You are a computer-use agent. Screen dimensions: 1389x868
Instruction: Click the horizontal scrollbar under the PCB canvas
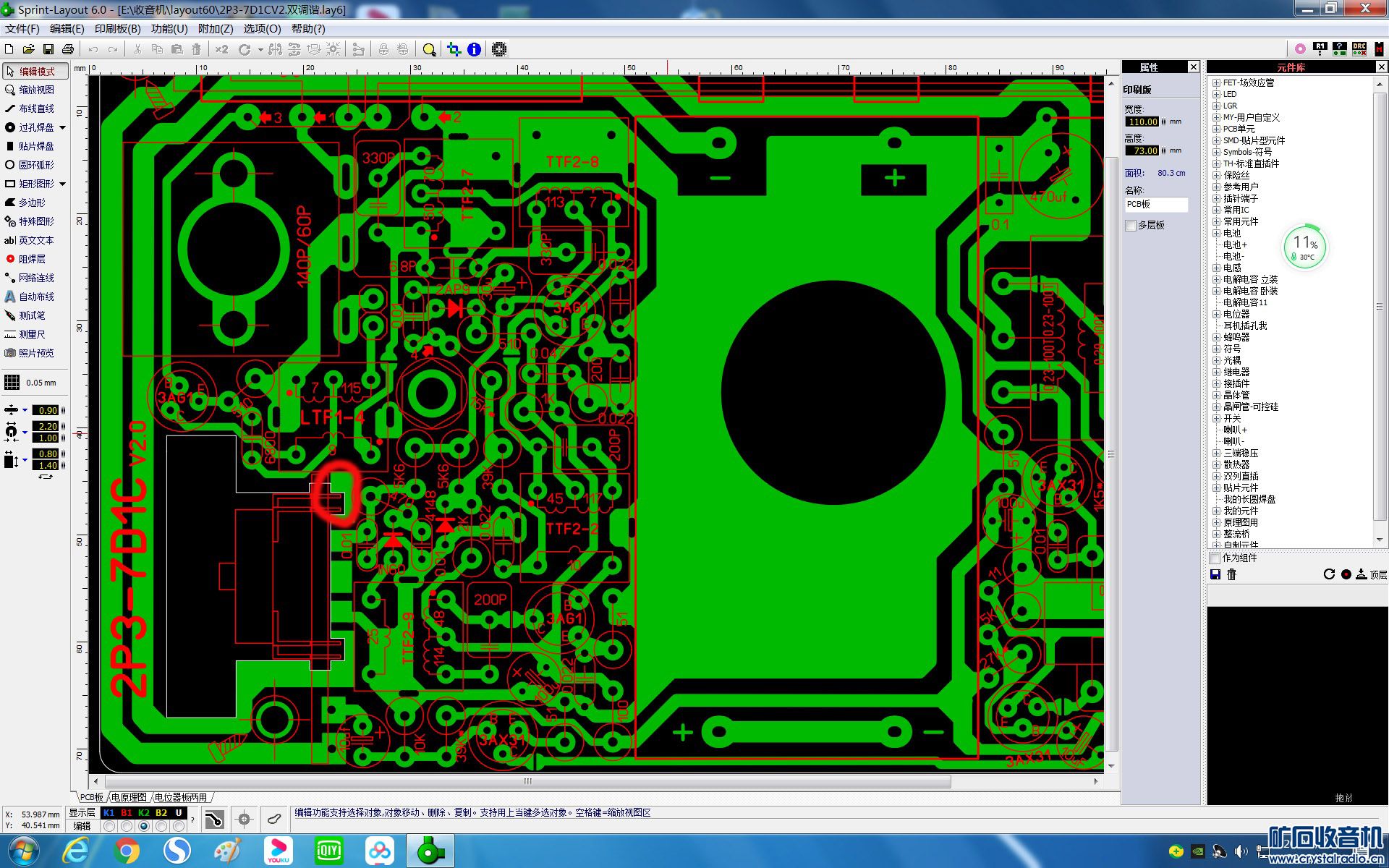(527, 781)
